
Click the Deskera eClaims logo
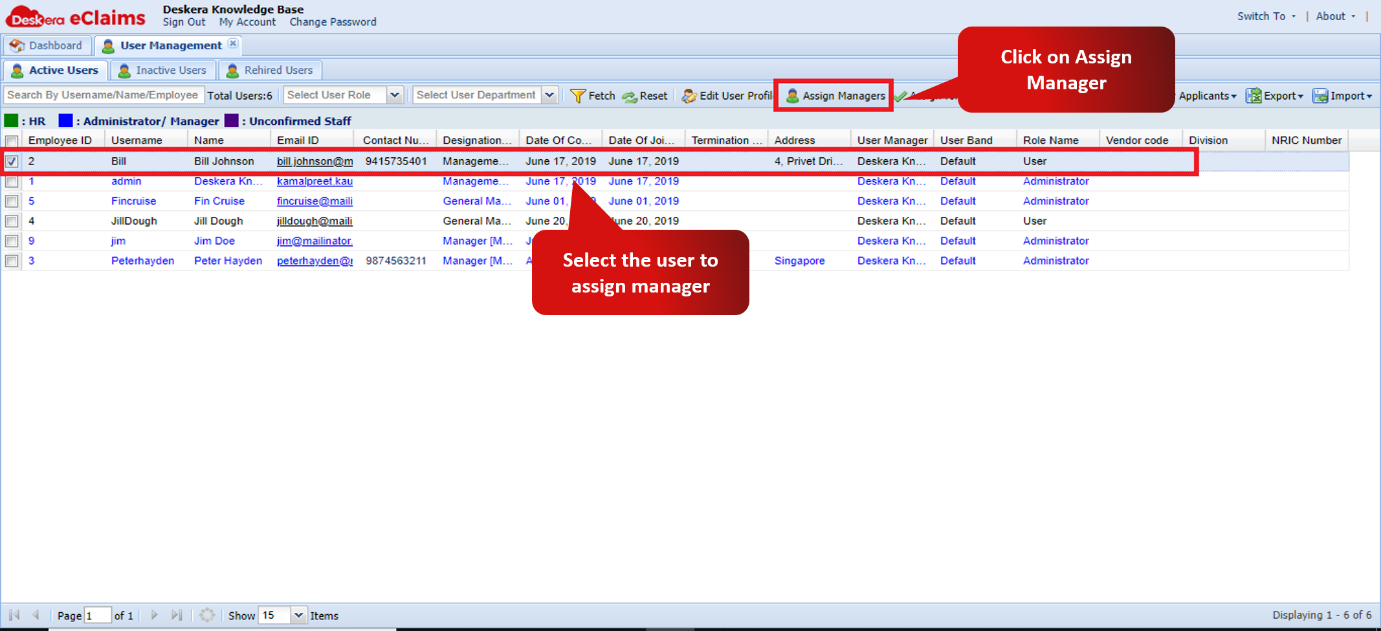73,15
